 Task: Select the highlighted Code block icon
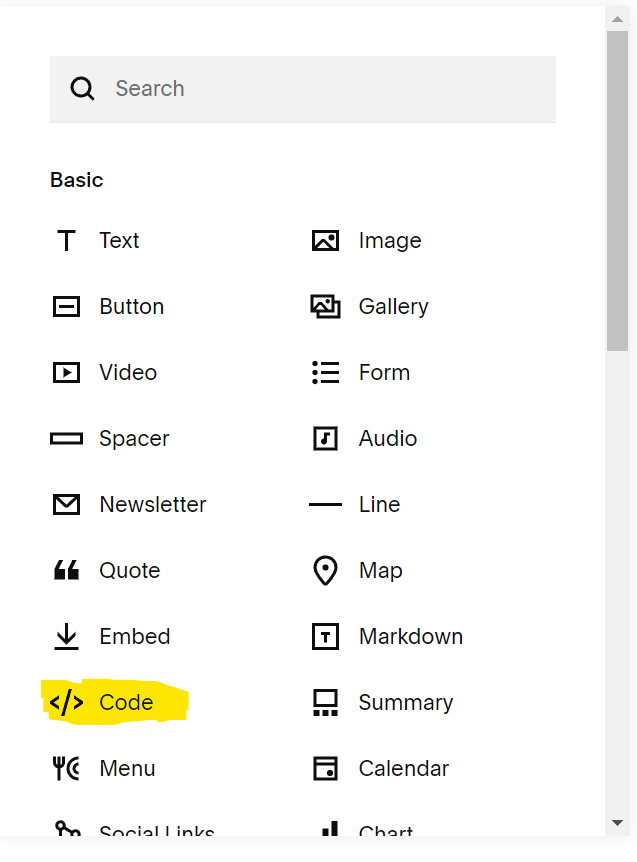(x=67, y=703)
